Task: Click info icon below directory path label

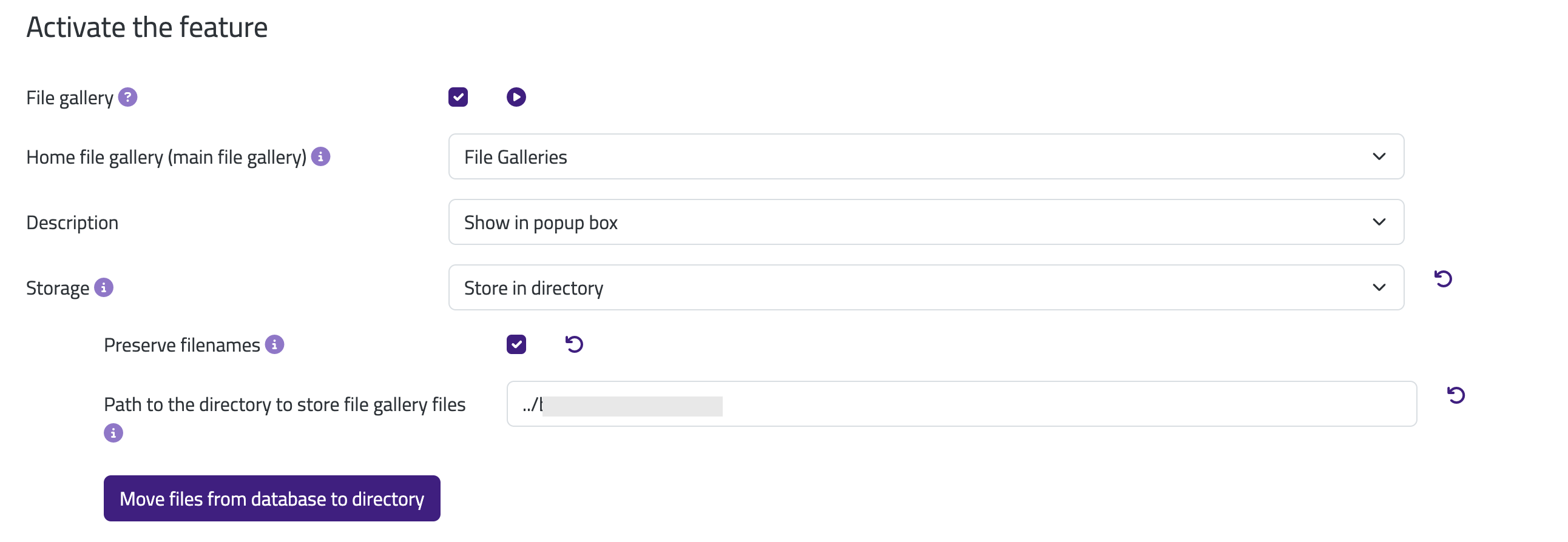Action: tap(113, 433)
